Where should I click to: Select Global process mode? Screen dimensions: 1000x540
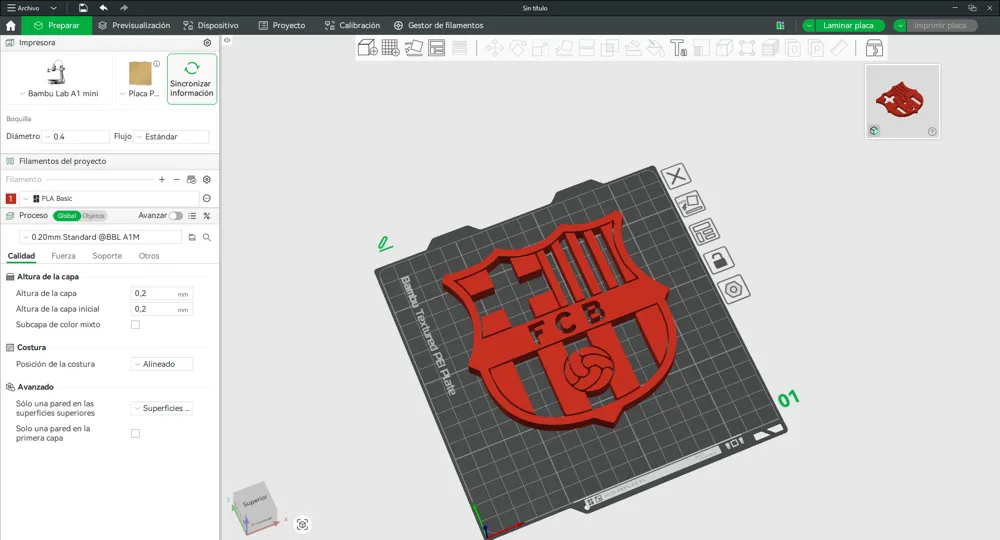(x=66, y=215)
